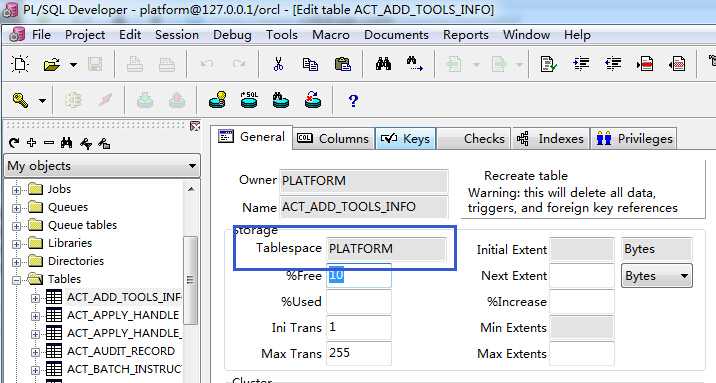The image size is (716, 383).
Task: Switch to the Indexes tab
Action: click(550, 138)
